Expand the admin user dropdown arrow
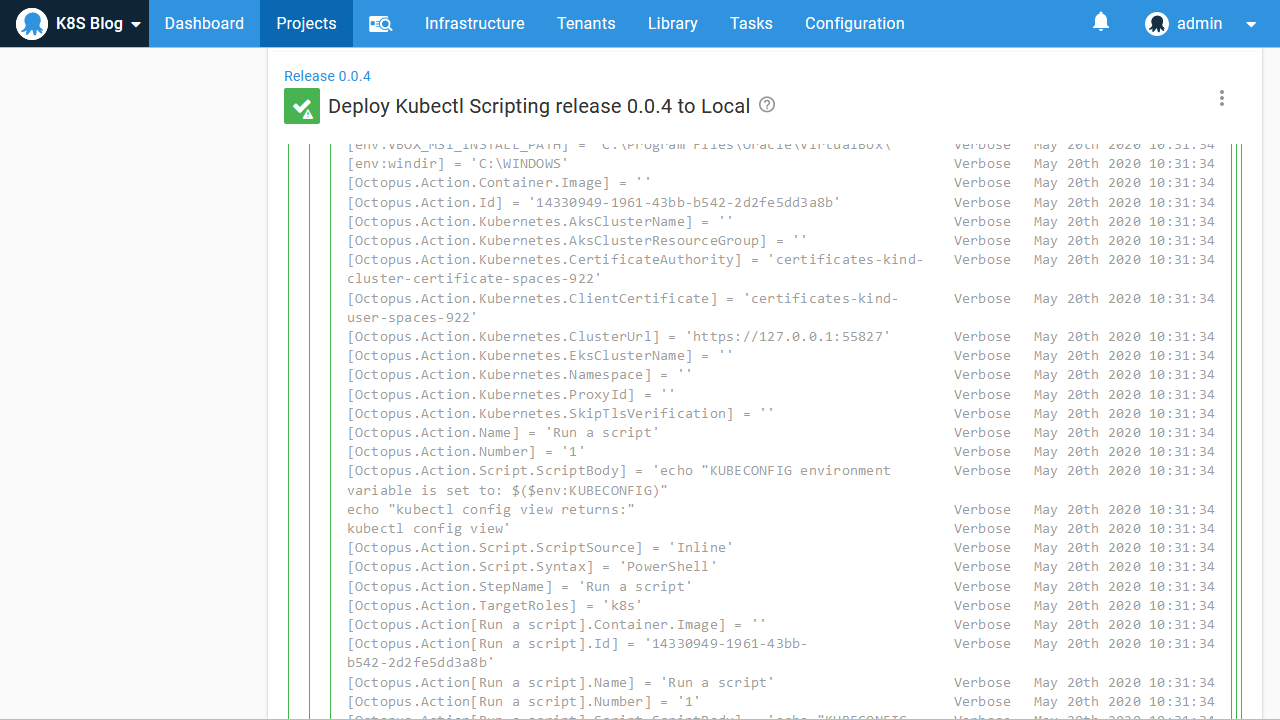The width and height of the screenshot is (1280, 720). [1251, 25]
